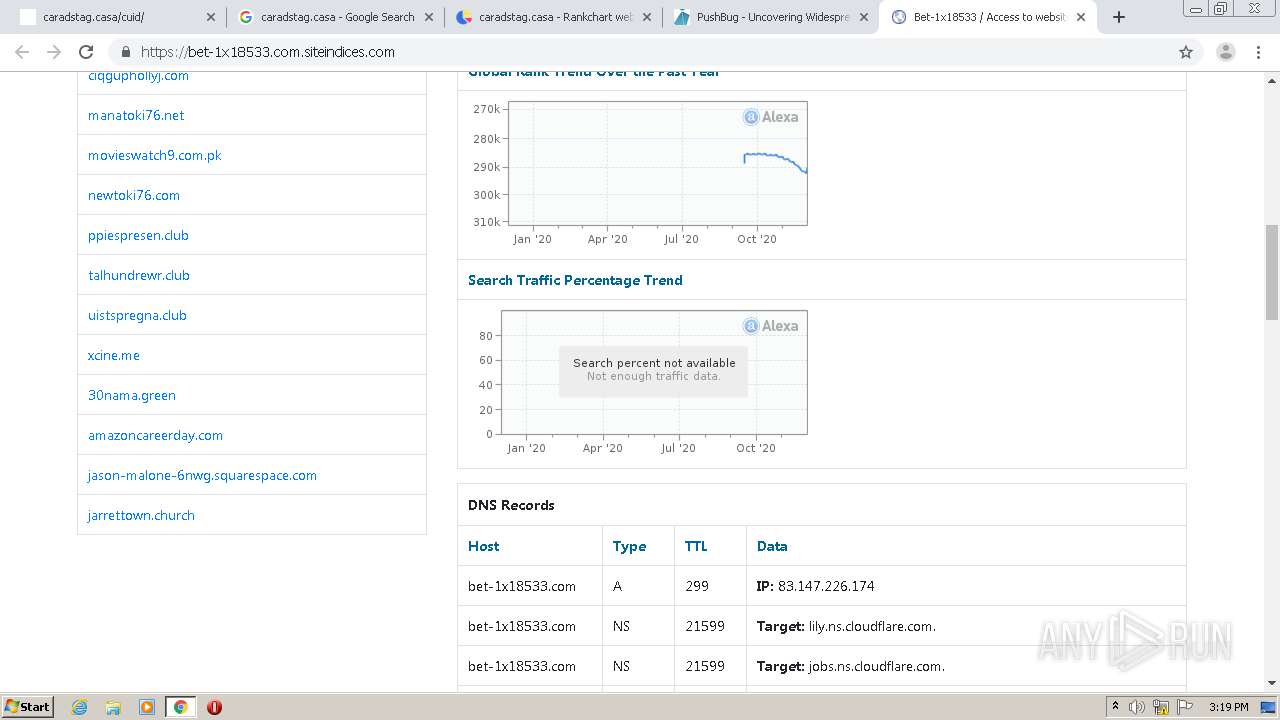Close the caradstag.casa/cuid/ tab

(x=210, y=17)
